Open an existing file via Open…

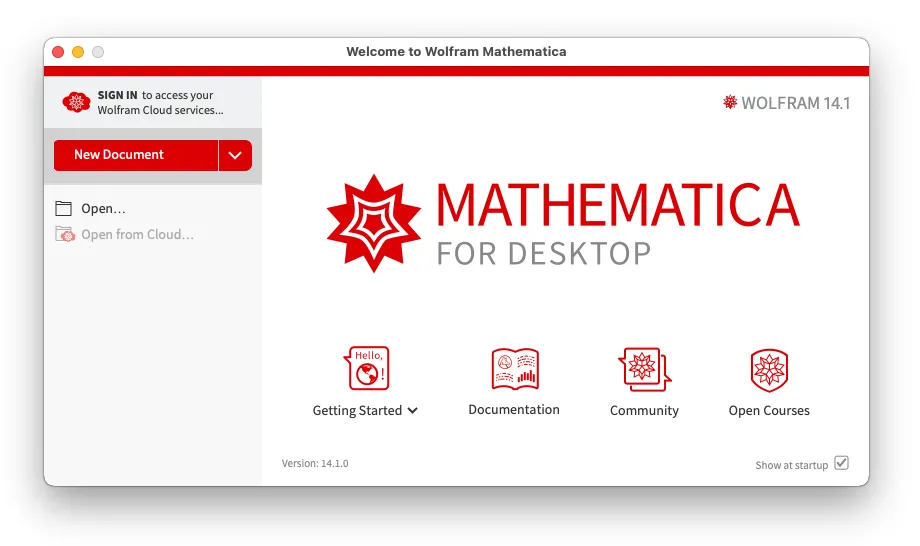(x=103, y=209)
